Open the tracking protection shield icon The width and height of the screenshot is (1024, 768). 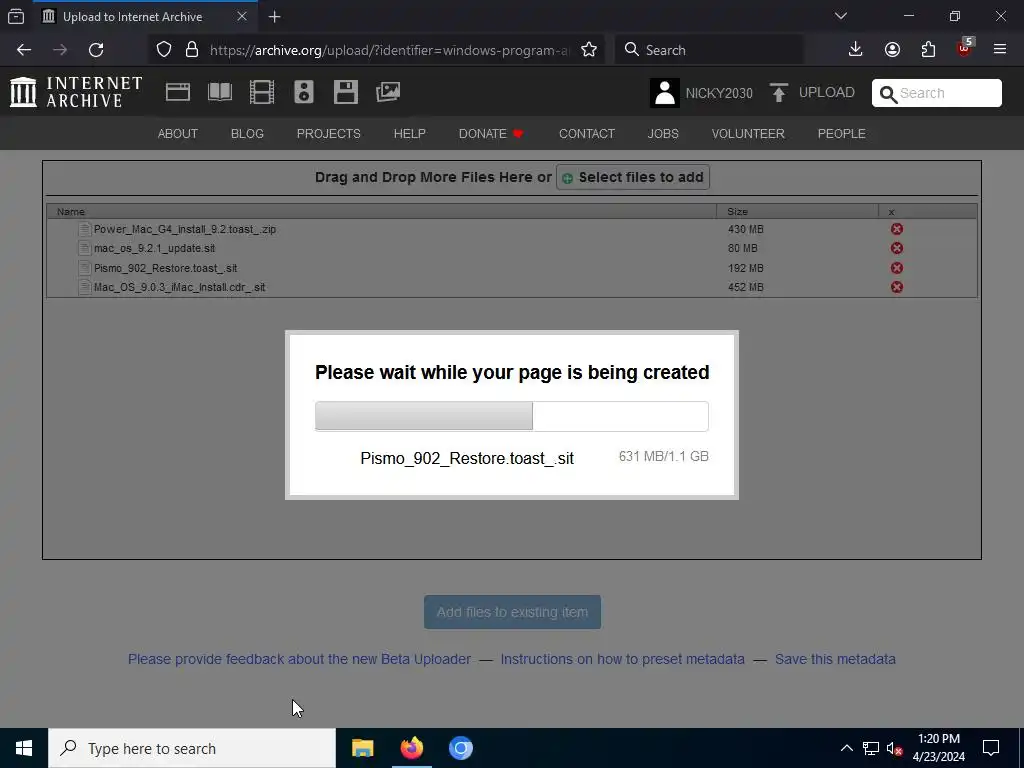pyautogui.click(x=164, y=50)
